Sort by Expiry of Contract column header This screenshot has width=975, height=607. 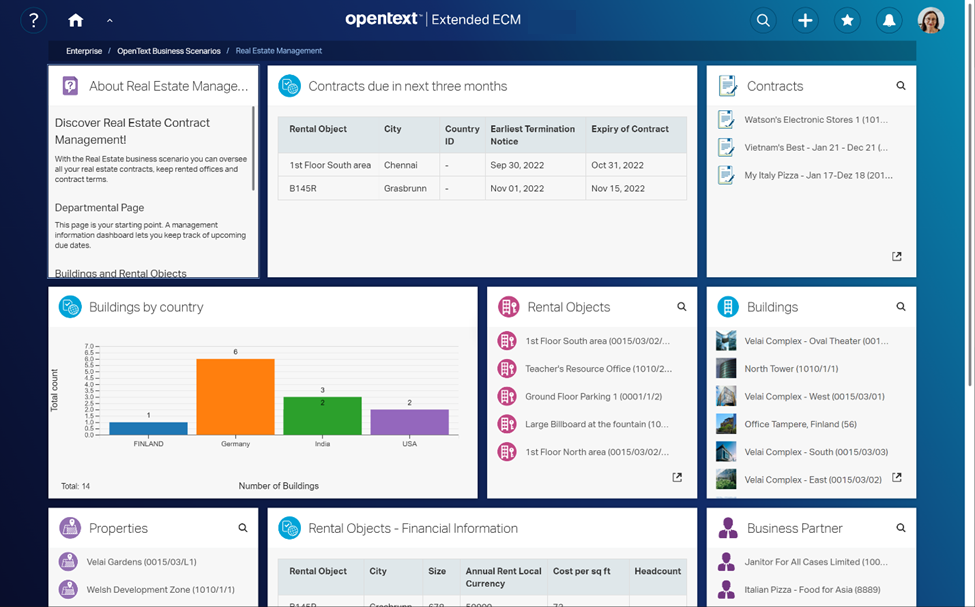click(x=630, y=129)
